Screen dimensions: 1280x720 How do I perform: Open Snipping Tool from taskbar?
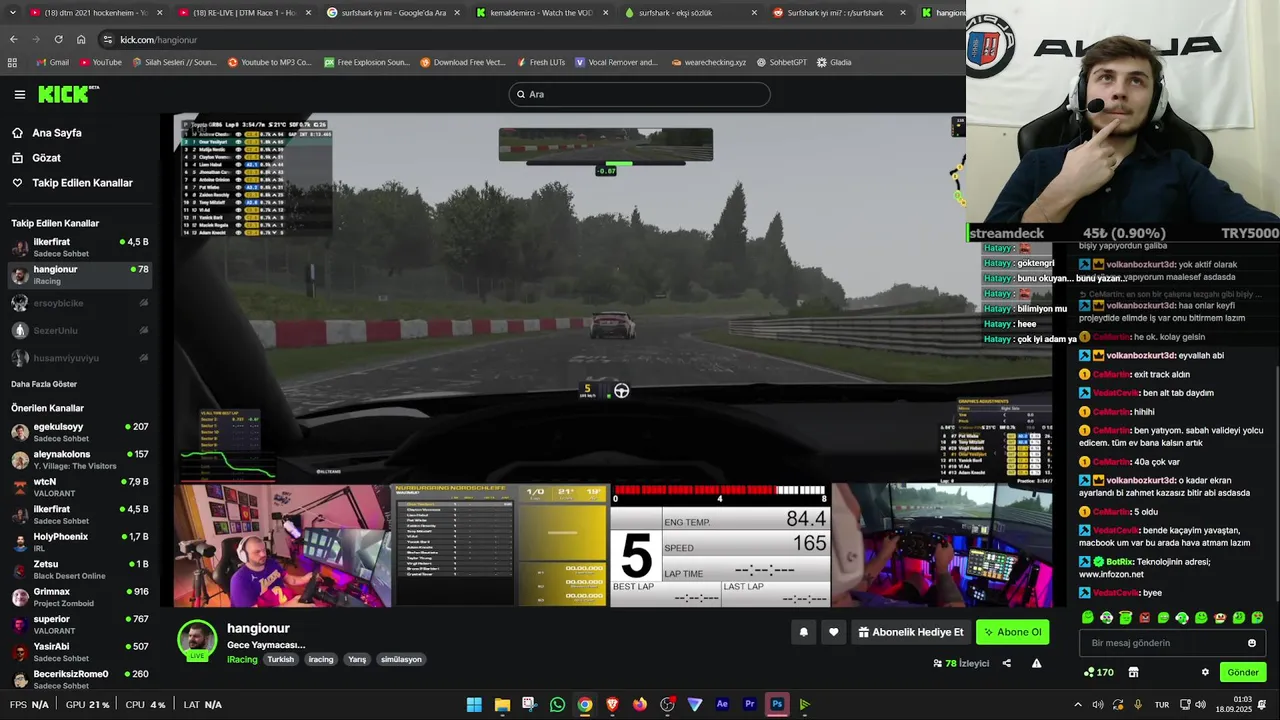point(529,704)
